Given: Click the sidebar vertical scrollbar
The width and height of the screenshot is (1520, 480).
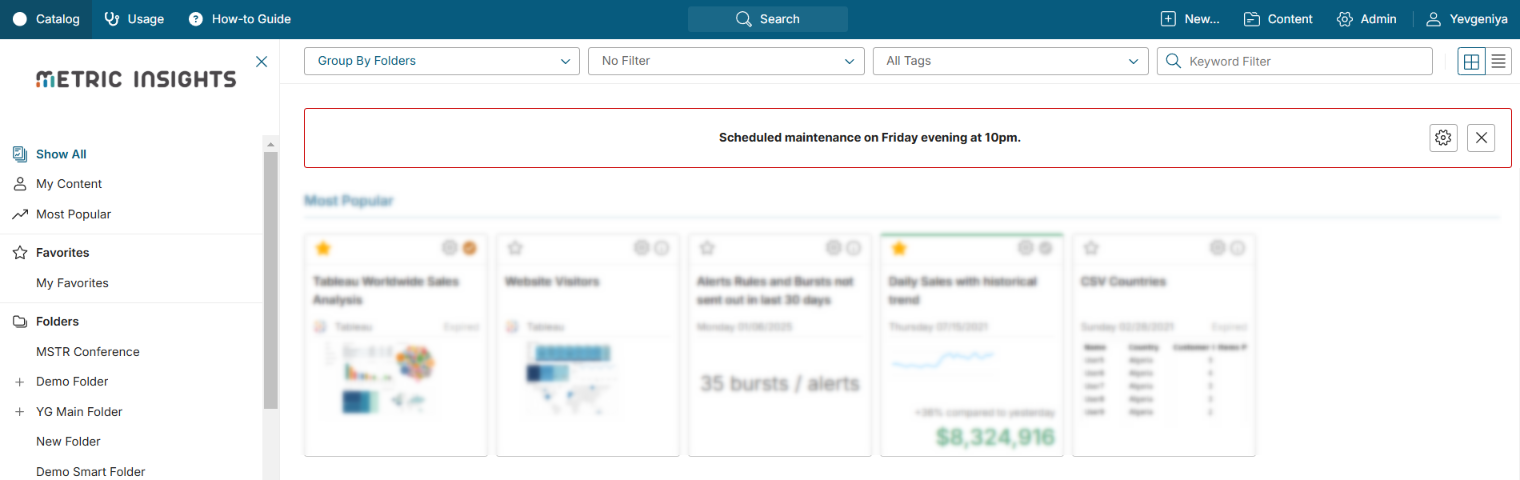Looking at the screenshot, I should click(270, 280).
